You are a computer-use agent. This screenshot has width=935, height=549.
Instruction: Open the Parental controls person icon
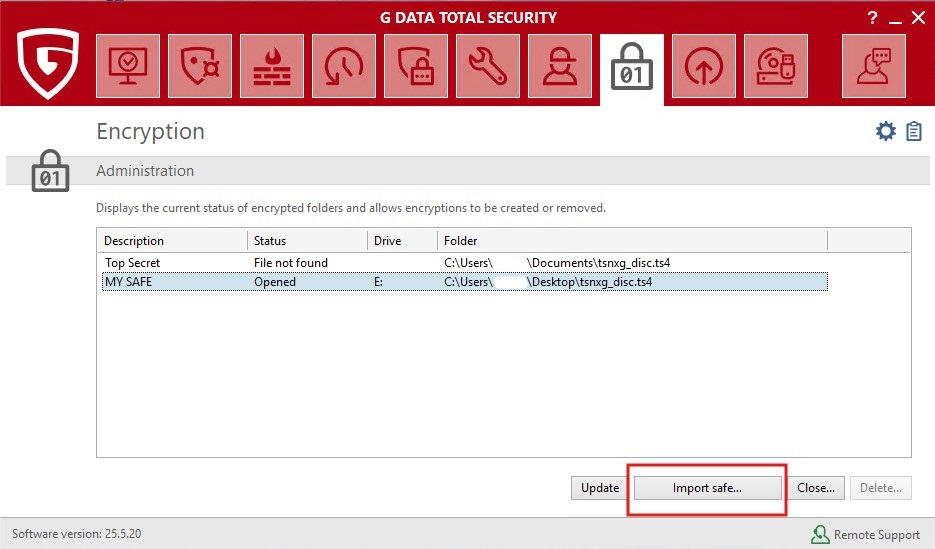[x=560, y=66]
